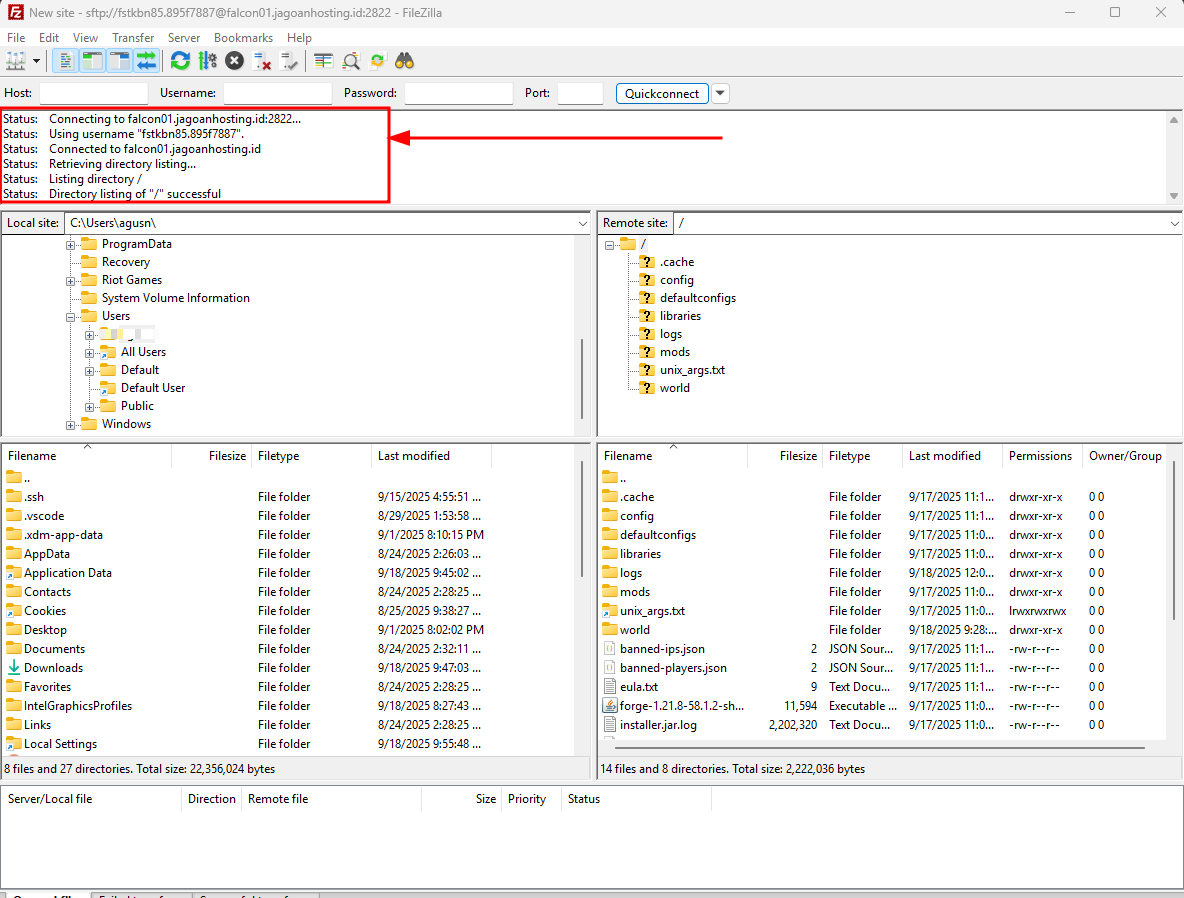This screenshot has height=898, width=1184.
Task: Open the Quickconnect history dropdown
Action: (720, 94)
